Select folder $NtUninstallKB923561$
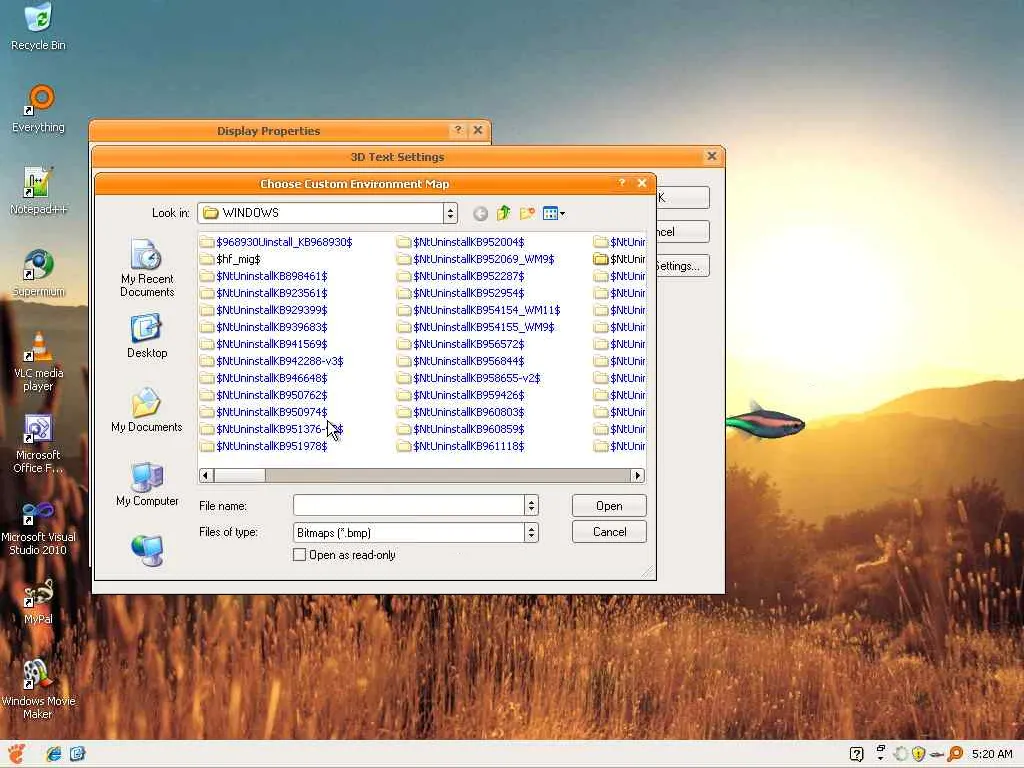Image resolution: width=1024 pixels, height=768 pixels. tap(264, 293)
